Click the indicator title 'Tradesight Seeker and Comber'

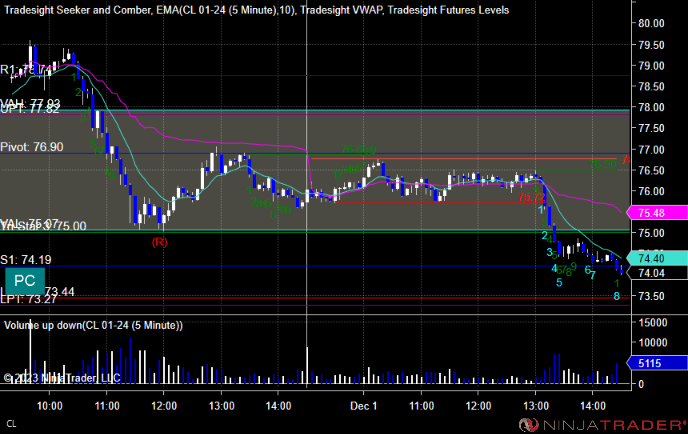coord(78,10)
